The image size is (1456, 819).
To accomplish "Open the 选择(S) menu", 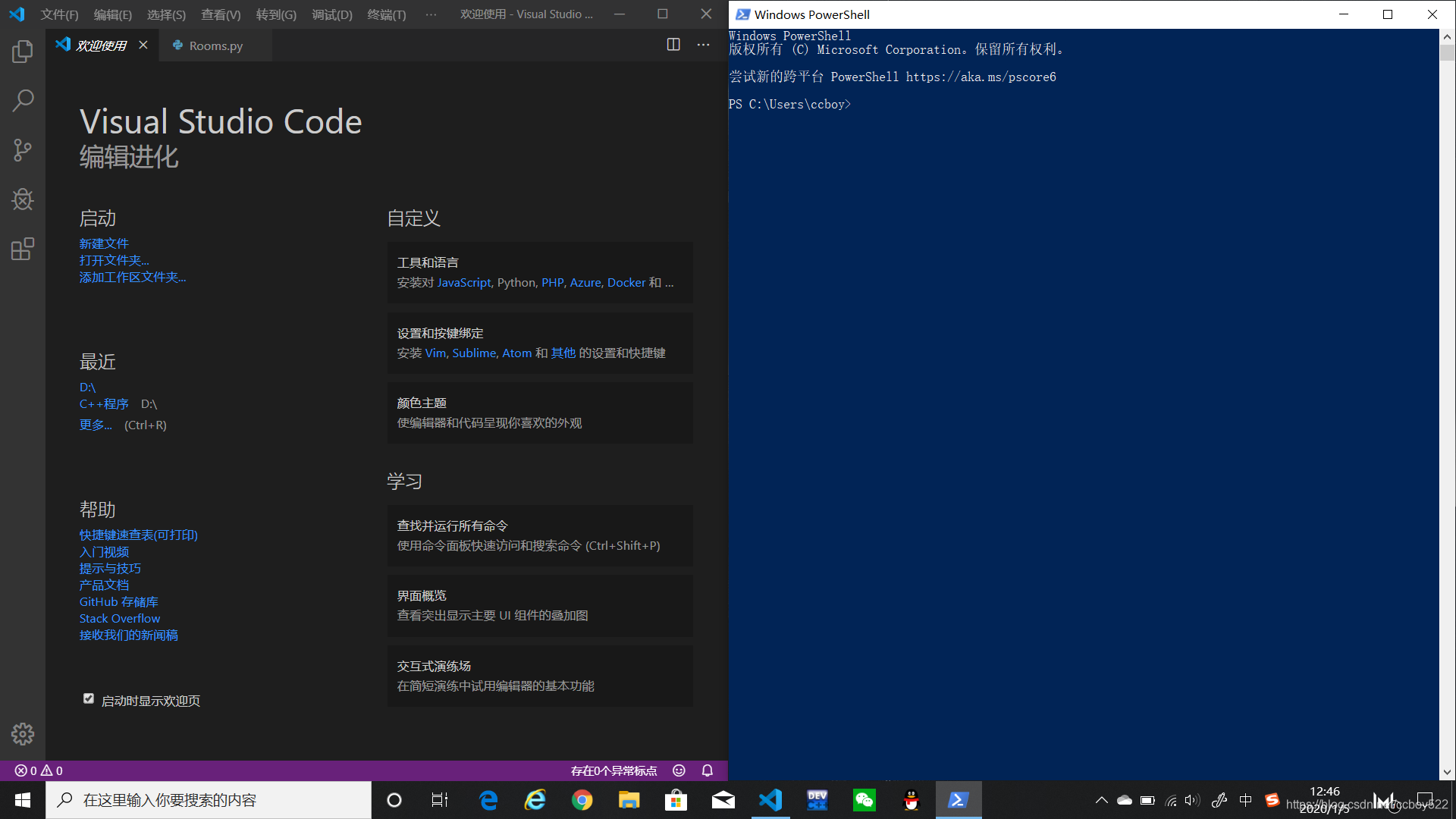I will 166,14.
